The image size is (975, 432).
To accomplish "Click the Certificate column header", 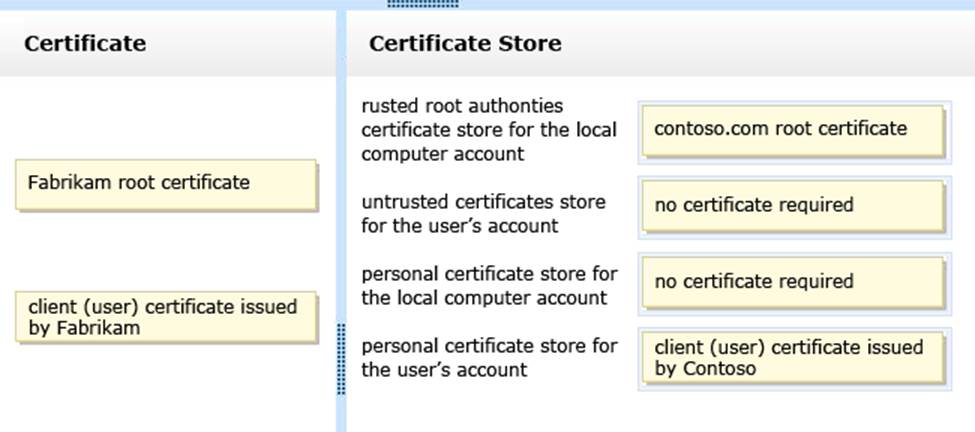I will coord(85,43).
